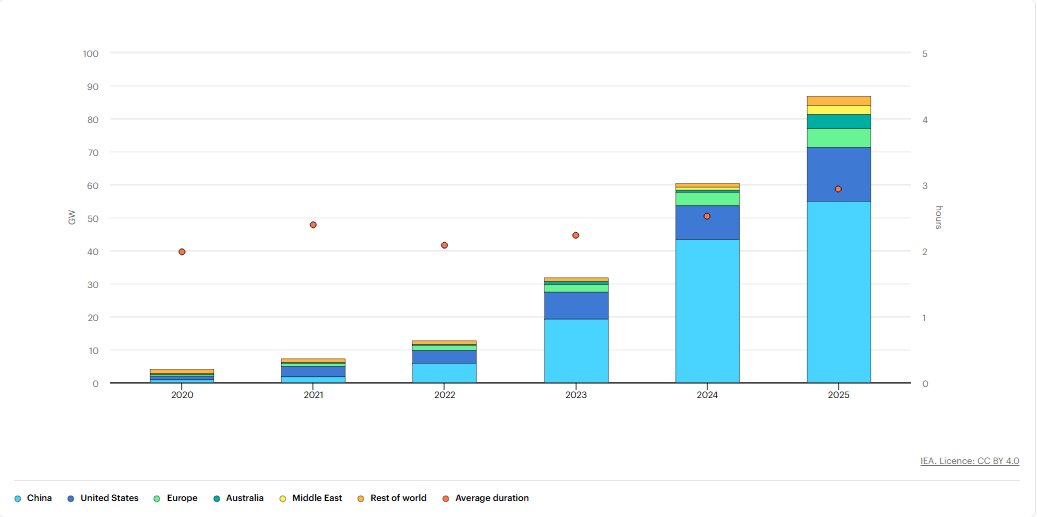Click the 2022 x-axis label
Viewport: 1037px width, 517px height.
coord(444,394)
